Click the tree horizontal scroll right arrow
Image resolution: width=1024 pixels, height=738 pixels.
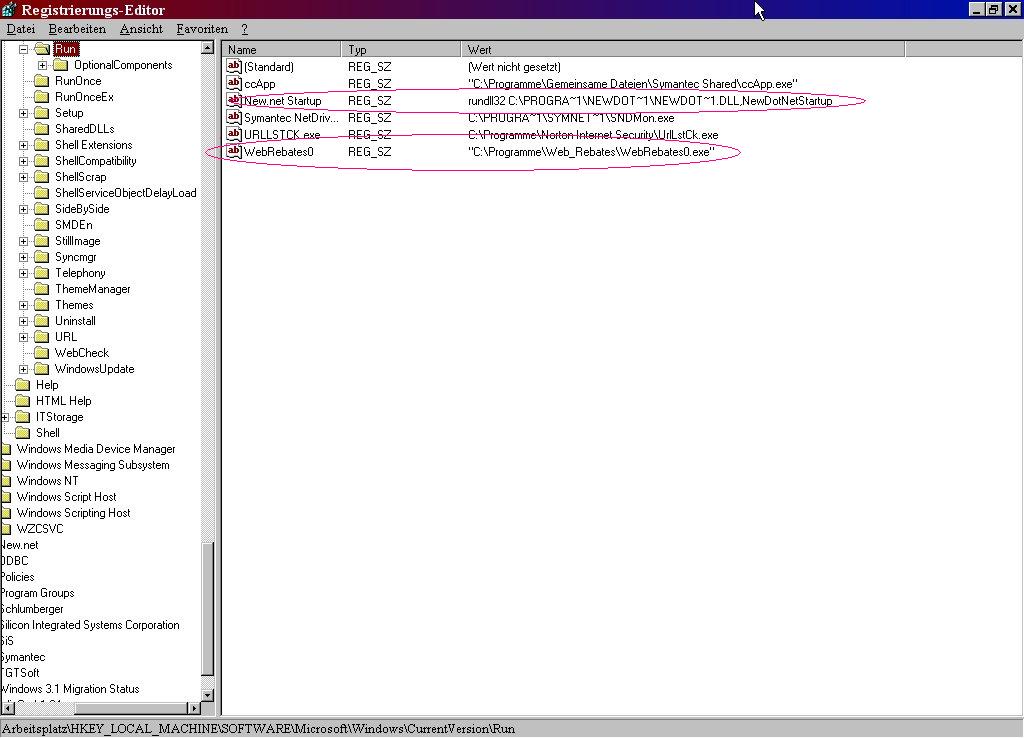(x=194, y=708)
